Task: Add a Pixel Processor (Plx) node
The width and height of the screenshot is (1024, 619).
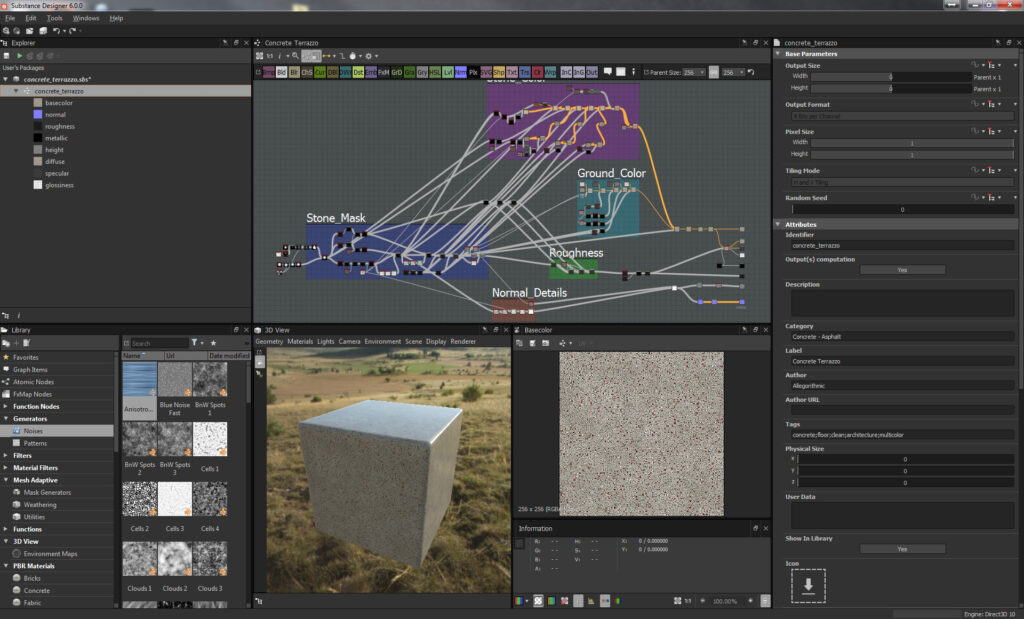Action: (x=473, y=72)
